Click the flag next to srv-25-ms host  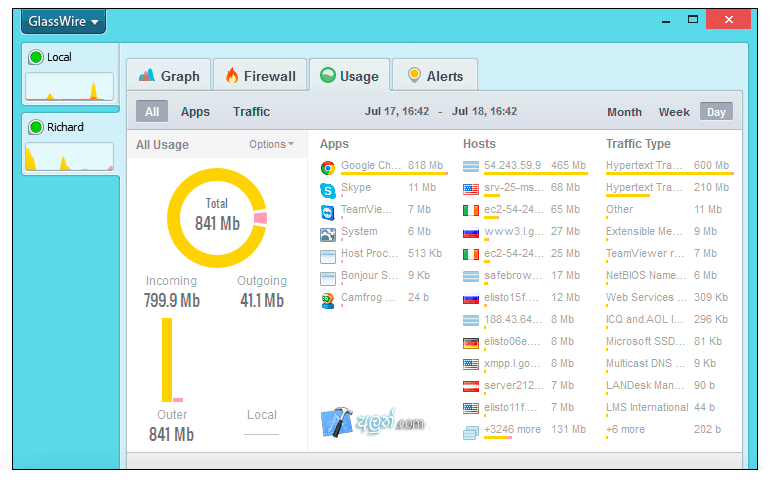coord(470,188)
